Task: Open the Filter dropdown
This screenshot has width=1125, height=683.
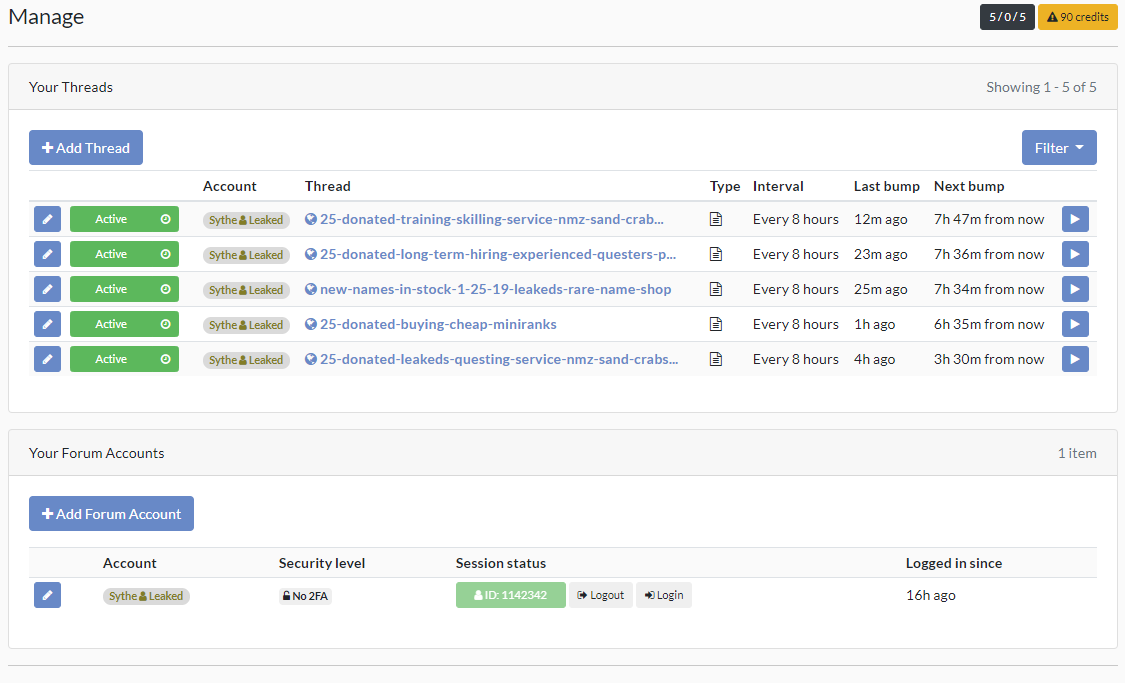Action: point(1058,148)
